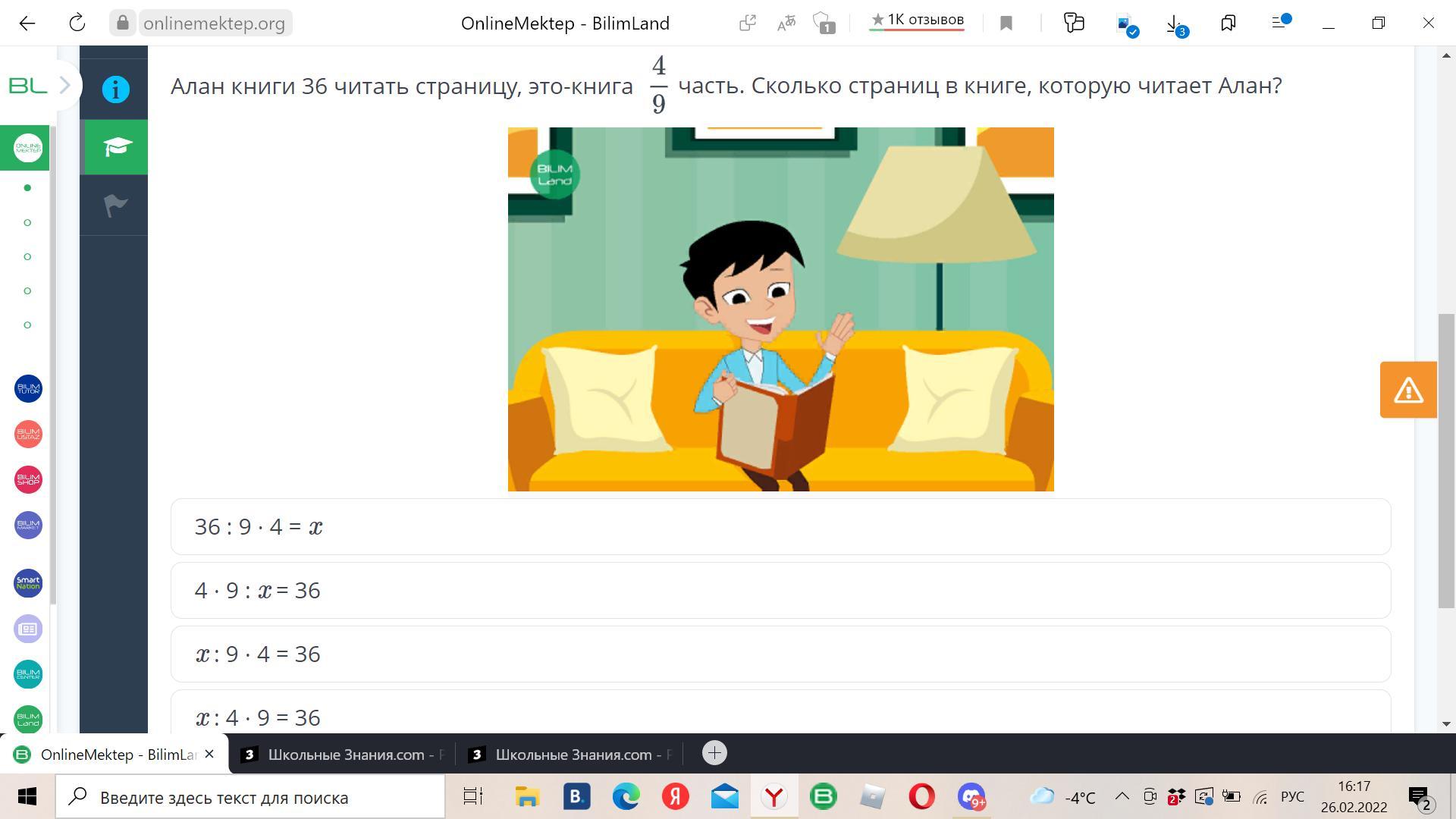Screen dimensions: 1456x819
Task: Expand the BL sidebar with the chevron arrow
Action: [65, 86]
